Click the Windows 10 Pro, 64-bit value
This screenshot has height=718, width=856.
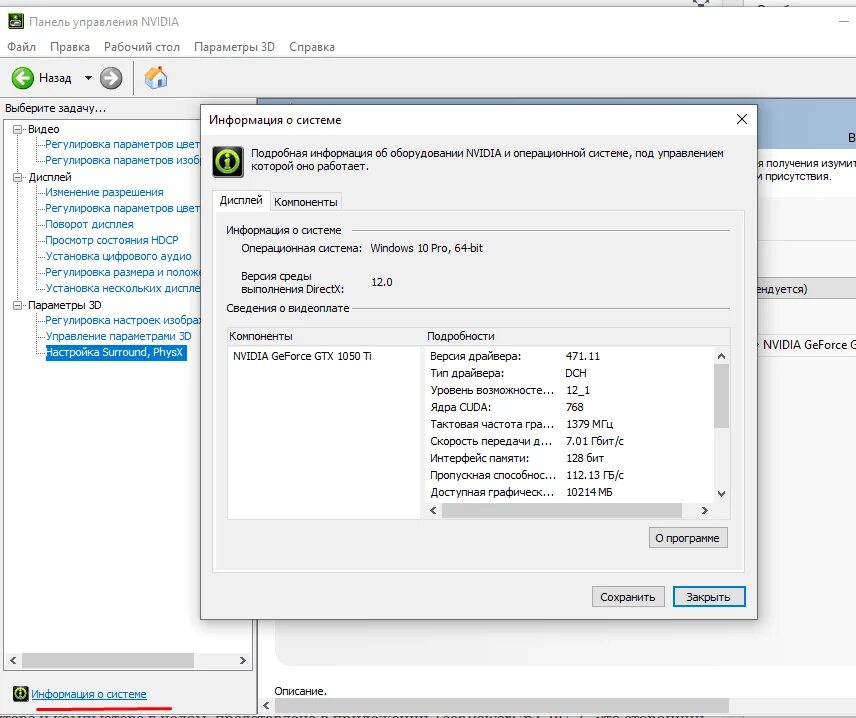coord(426,248)
